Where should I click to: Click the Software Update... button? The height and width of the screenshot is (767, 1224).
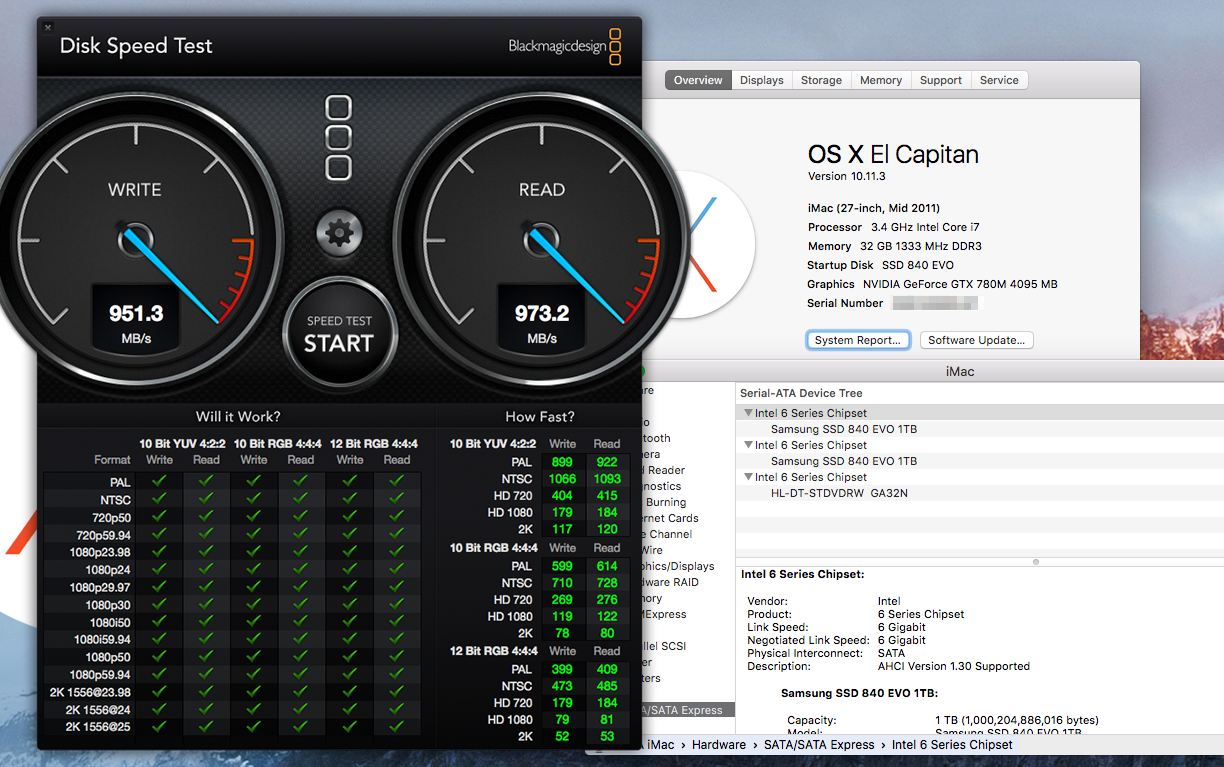[976, 340]
